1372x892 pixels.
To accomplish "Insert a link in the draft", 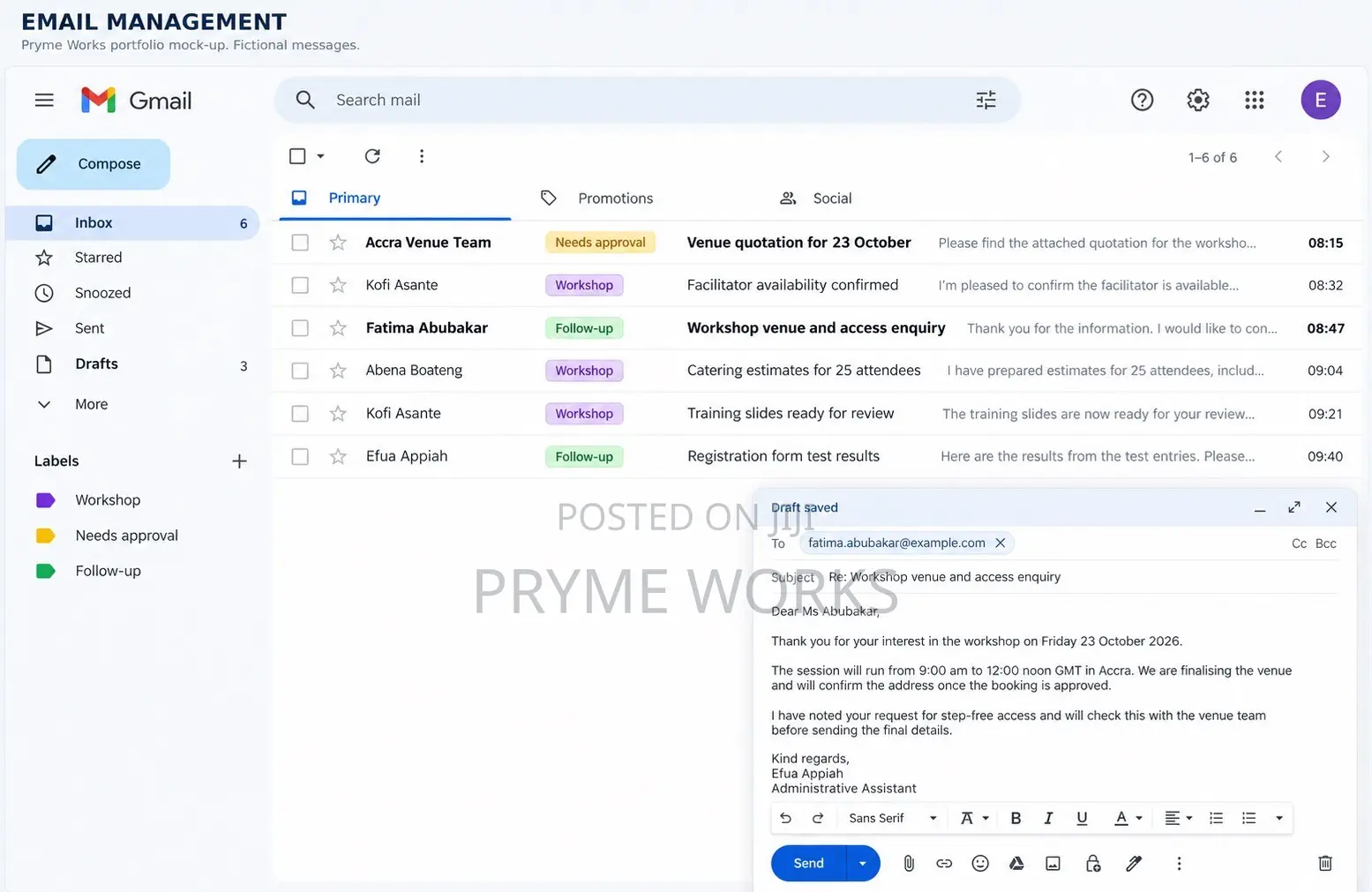I will (944, 864).
